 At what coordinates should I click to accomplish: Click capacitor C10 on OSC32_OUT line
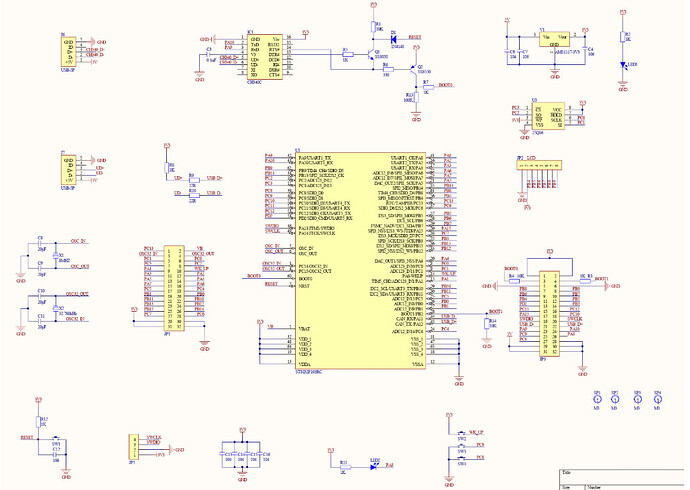(x=41, y=296)
